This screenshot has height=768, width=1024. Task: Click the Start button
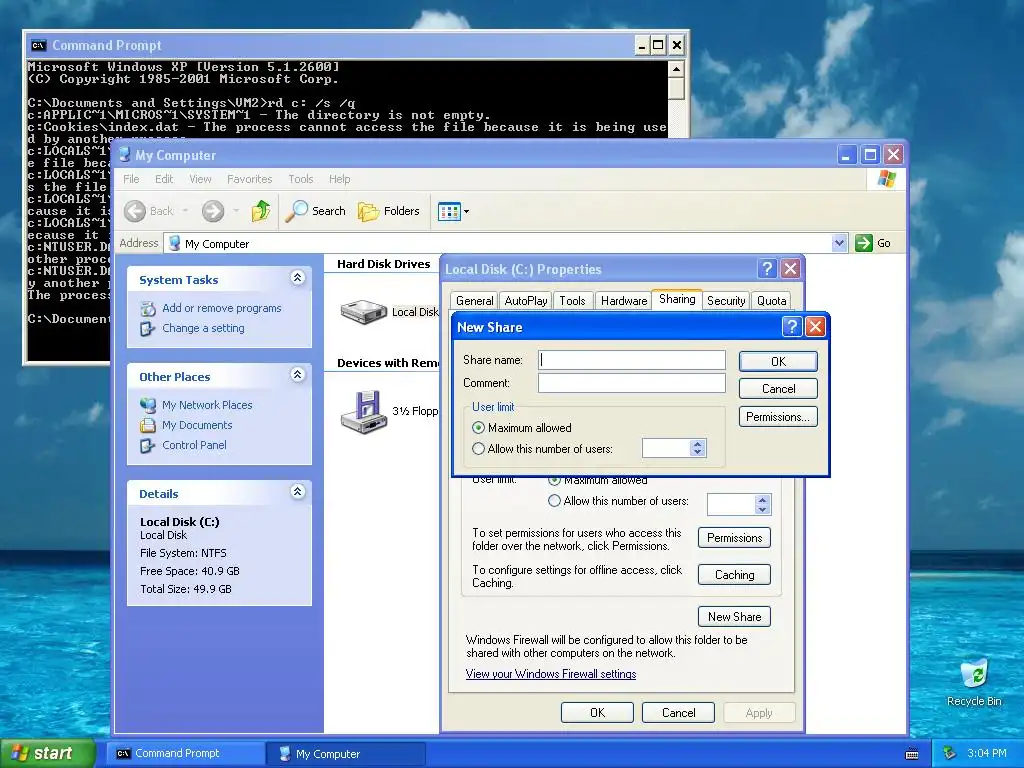coord(46,753)
